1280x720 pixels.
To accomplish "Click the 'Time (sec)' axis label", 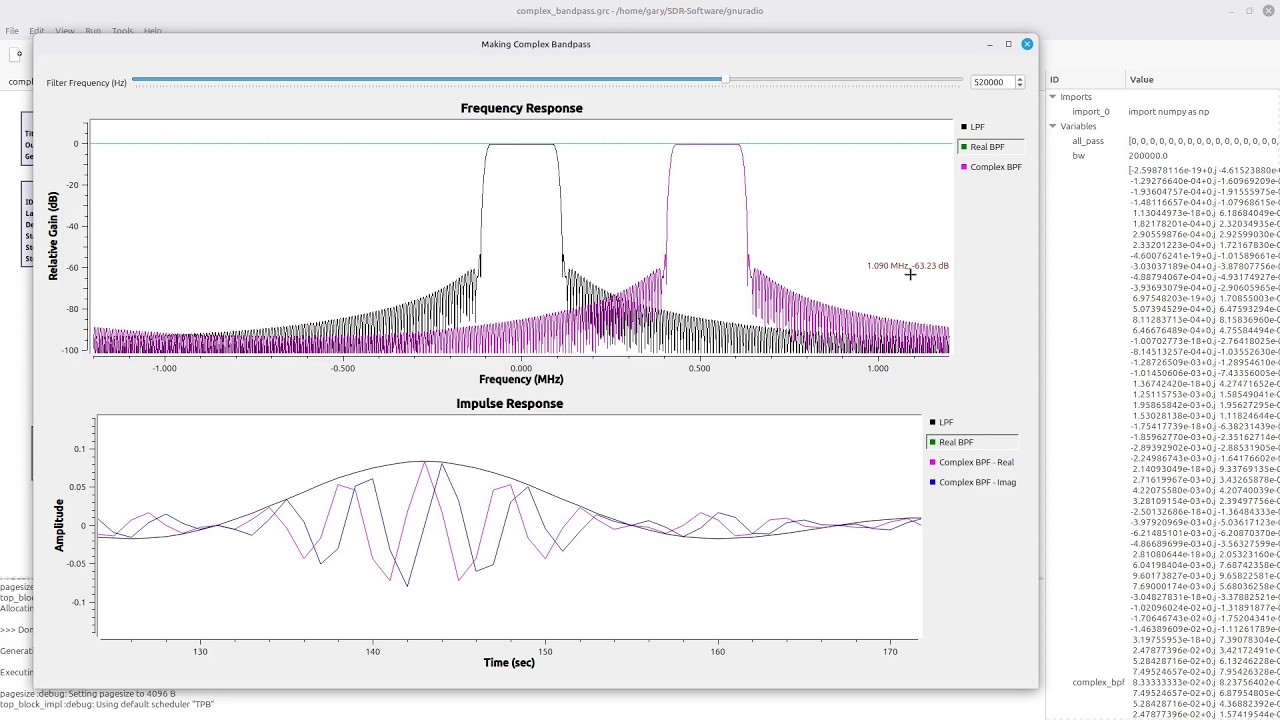I will [x=509, y=663].
